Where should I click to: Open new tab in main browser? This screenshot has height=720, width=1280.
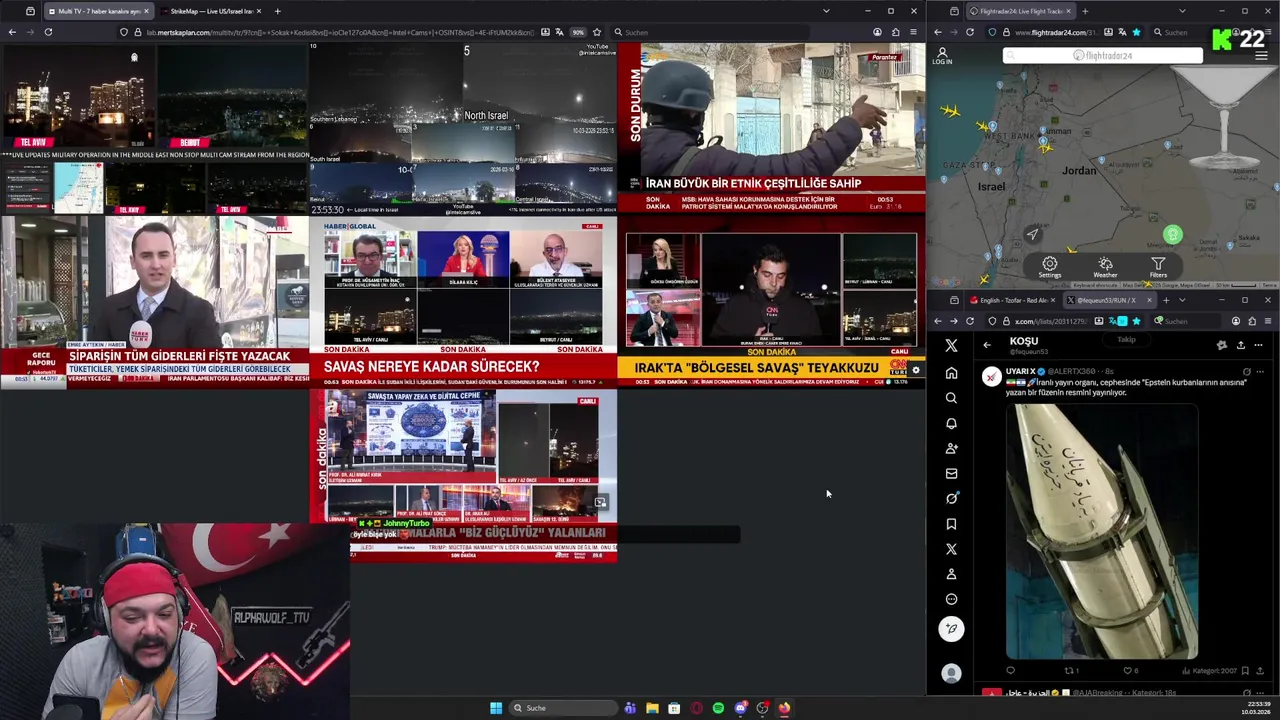(x=277, y=11)
